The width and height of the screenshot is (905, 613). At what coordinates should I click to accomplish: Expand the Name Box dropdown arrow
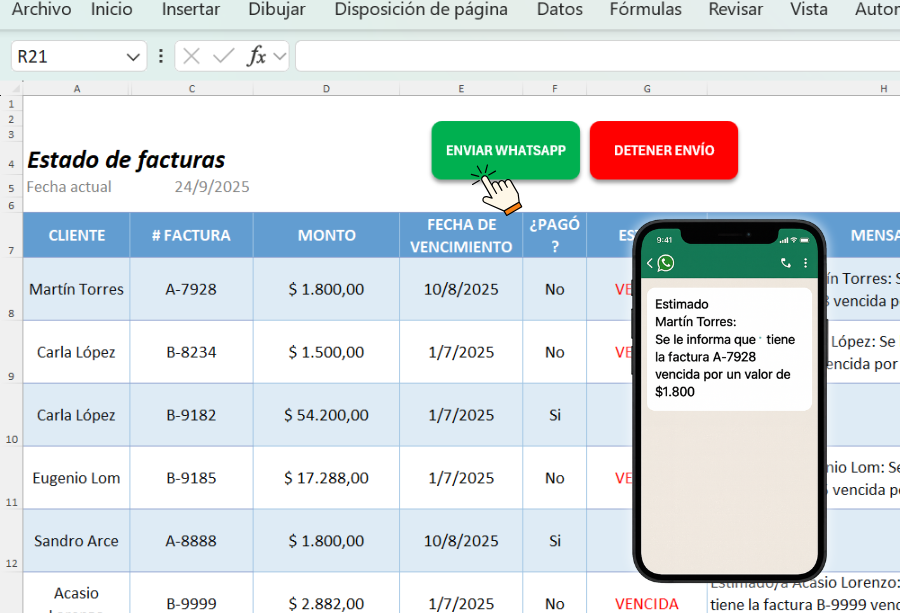[x=133, y=57]
